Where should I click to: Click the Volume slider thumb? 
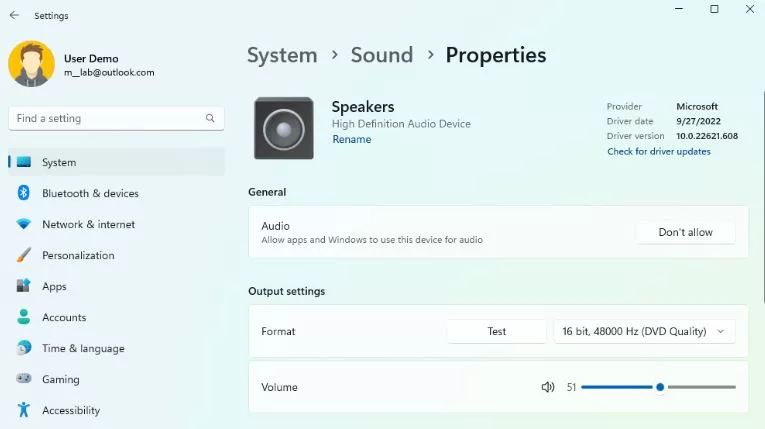[660, 387]
